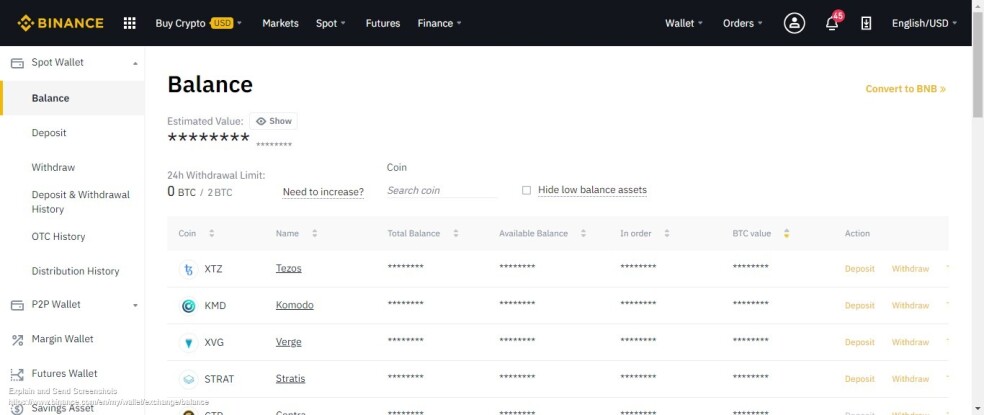Sort by In order column arrows
The width and height of the screenshot is (984, 415).
click(666, 234)
